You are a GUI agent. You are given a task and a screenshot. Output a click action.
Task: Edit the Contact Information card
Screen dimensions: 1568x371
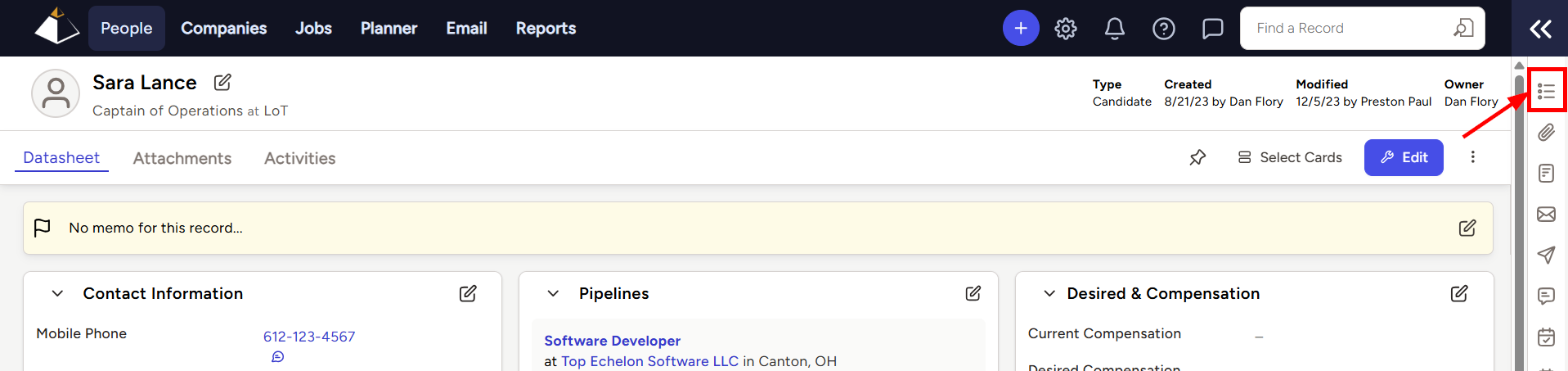468,293
